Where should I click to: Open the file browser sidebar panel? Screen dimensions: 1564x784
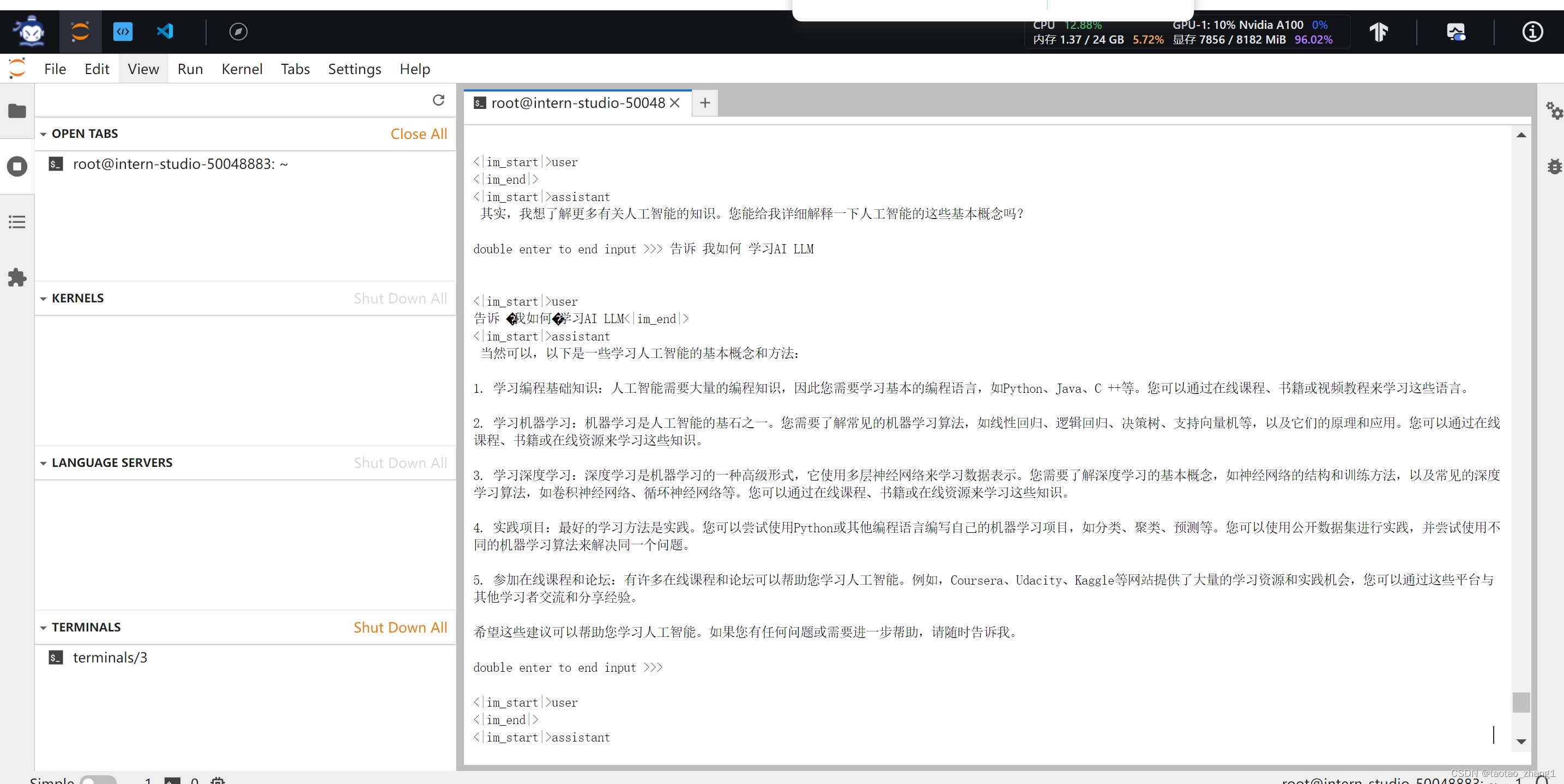pyautogui.click(x=16, y=111)
